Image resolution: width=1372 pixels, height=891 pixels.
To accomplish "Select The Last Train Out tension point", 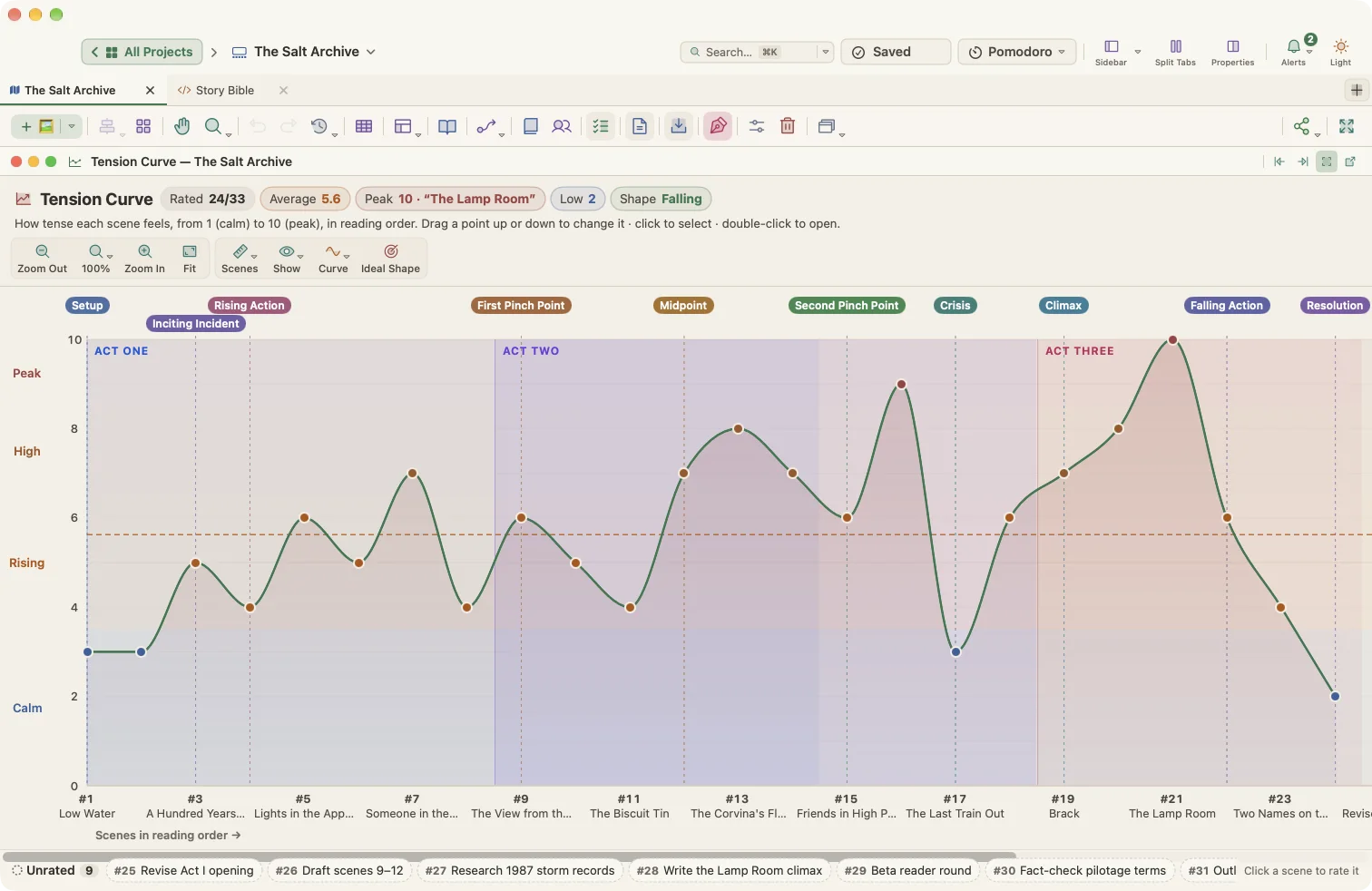I will (955, 651).
